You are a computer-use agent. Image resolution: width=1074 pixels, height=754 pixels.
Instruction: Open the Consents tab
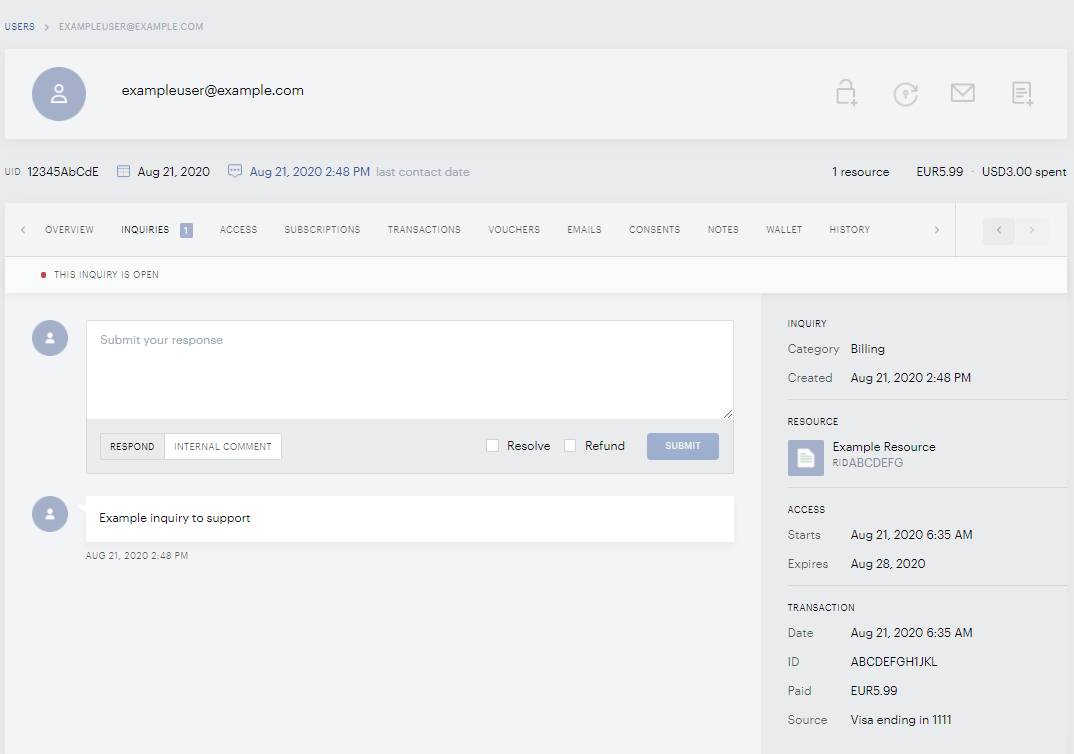[x=654, y=229]
